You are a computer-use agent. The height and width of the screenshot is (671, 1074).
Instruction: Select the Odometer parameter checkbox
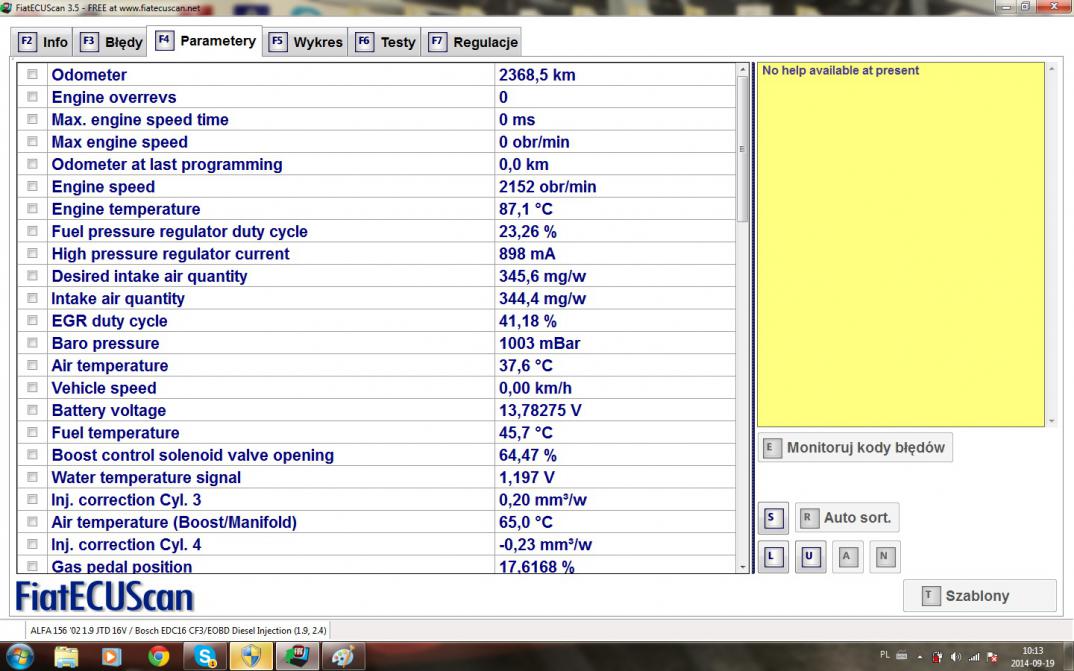point(33,75)
